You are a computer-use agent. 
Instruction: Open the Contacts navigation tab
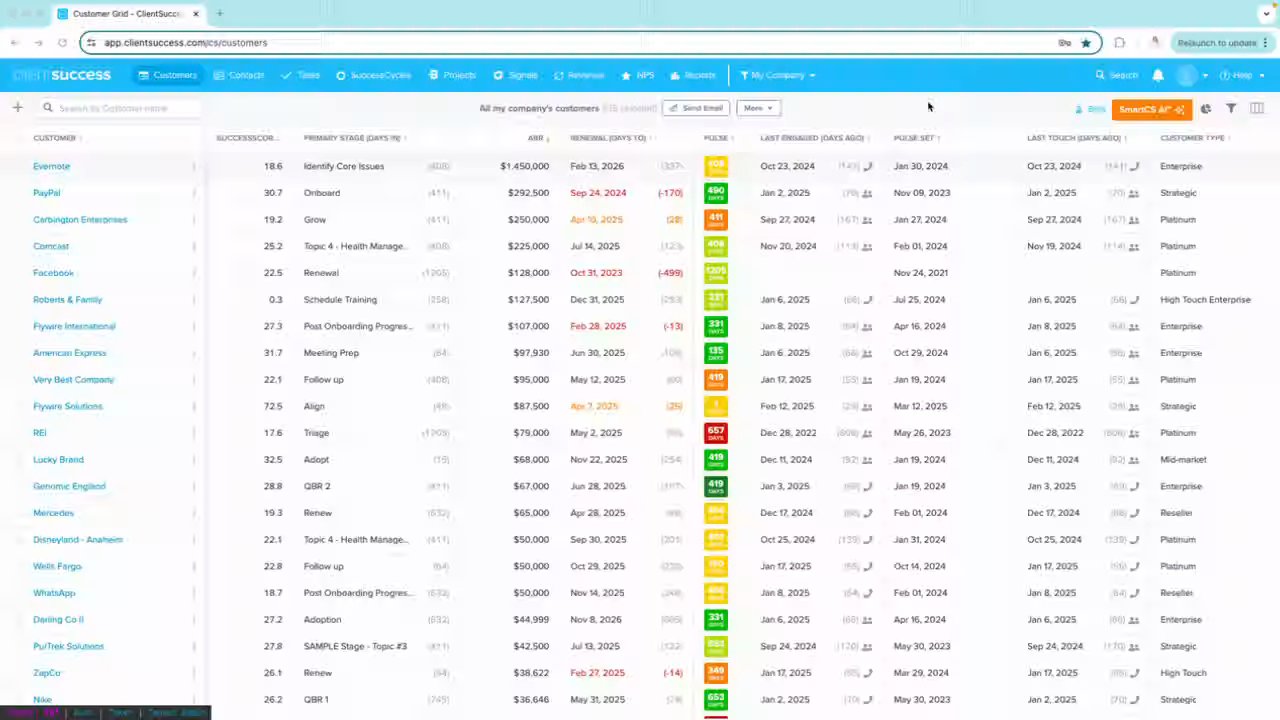(x=239, y=75)
